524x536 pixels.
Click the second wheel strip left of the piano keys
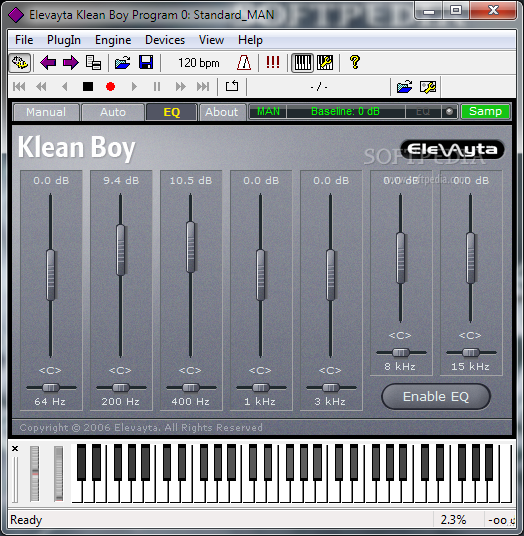pos(58,473)
